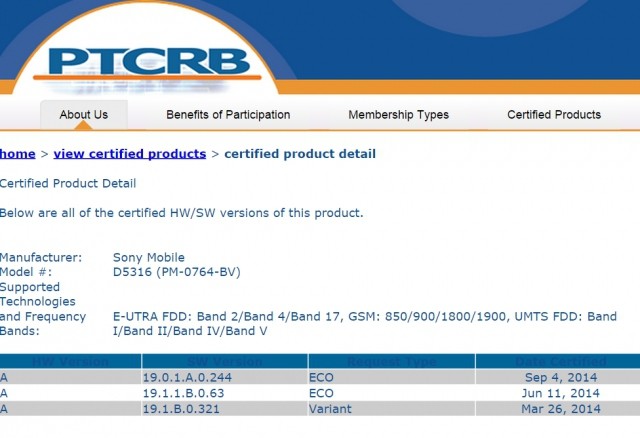Follow the home breadcrumb link
The image size is (640, 438).
[x=18, y=154]
